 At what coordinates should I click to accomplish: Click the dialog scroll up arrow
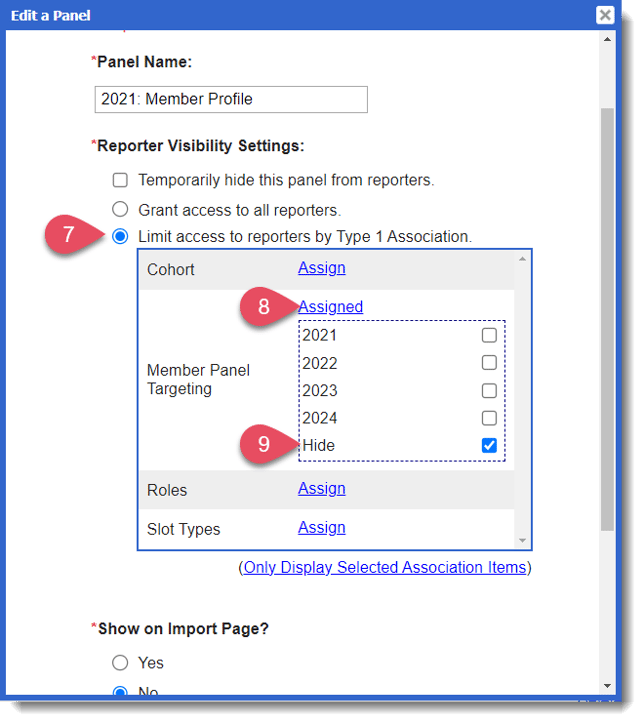coord(607,40)
